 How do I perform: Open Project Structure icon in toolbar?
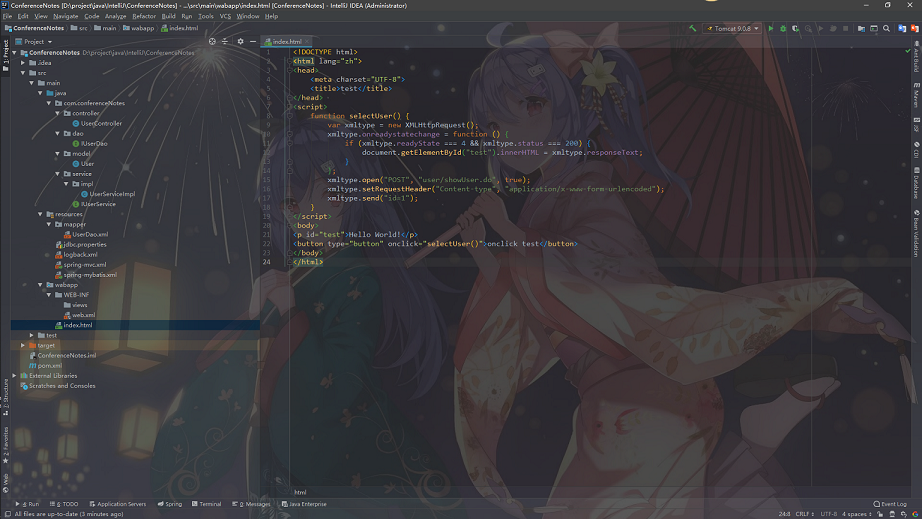point(861,28)
